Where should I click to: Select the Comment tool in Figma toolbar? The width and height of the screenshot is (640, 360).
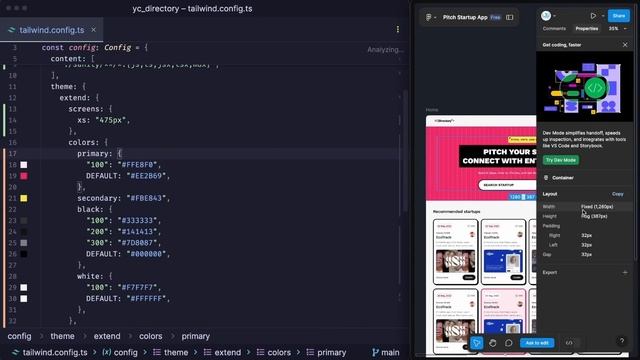(x=509, y=343)
